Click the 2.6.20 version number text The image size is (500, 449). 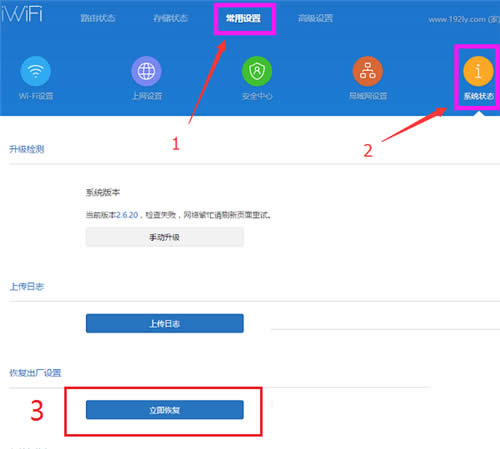(127, 215)
